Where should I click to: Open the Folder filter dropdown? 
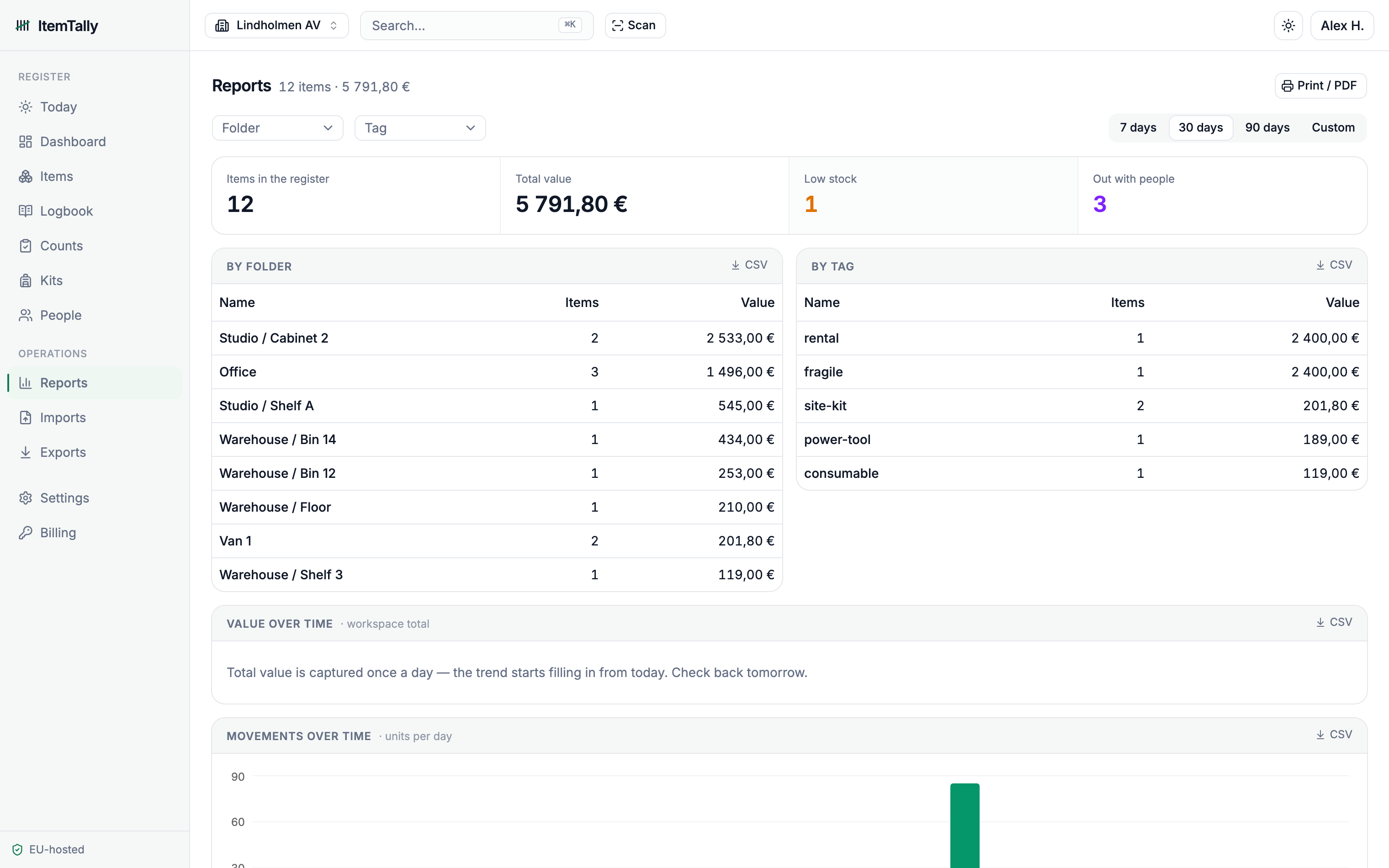coord(278,128)
